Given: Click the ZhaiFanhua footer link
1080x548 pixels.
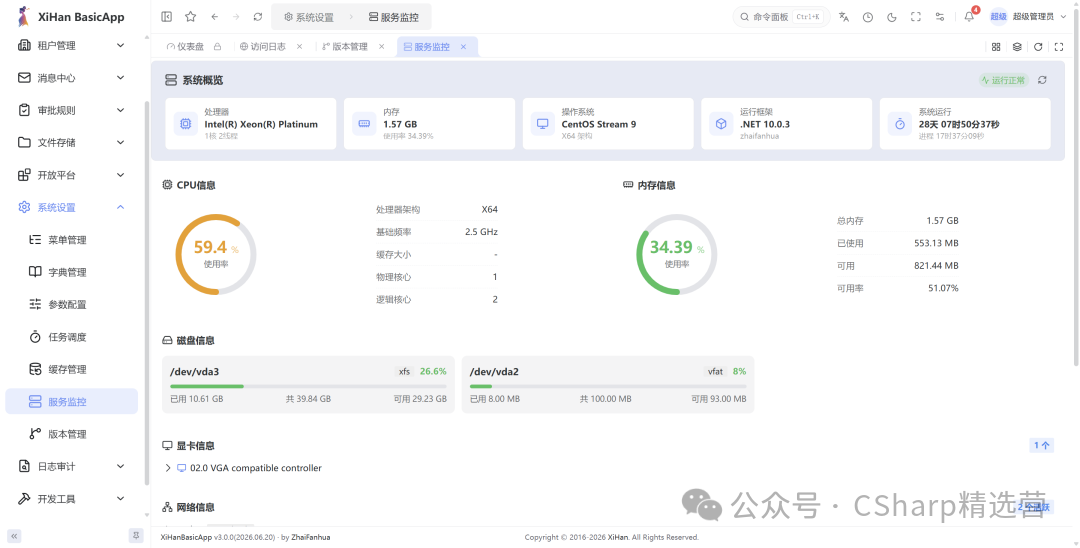Looking at the screenshot, I should click(311, 538).
